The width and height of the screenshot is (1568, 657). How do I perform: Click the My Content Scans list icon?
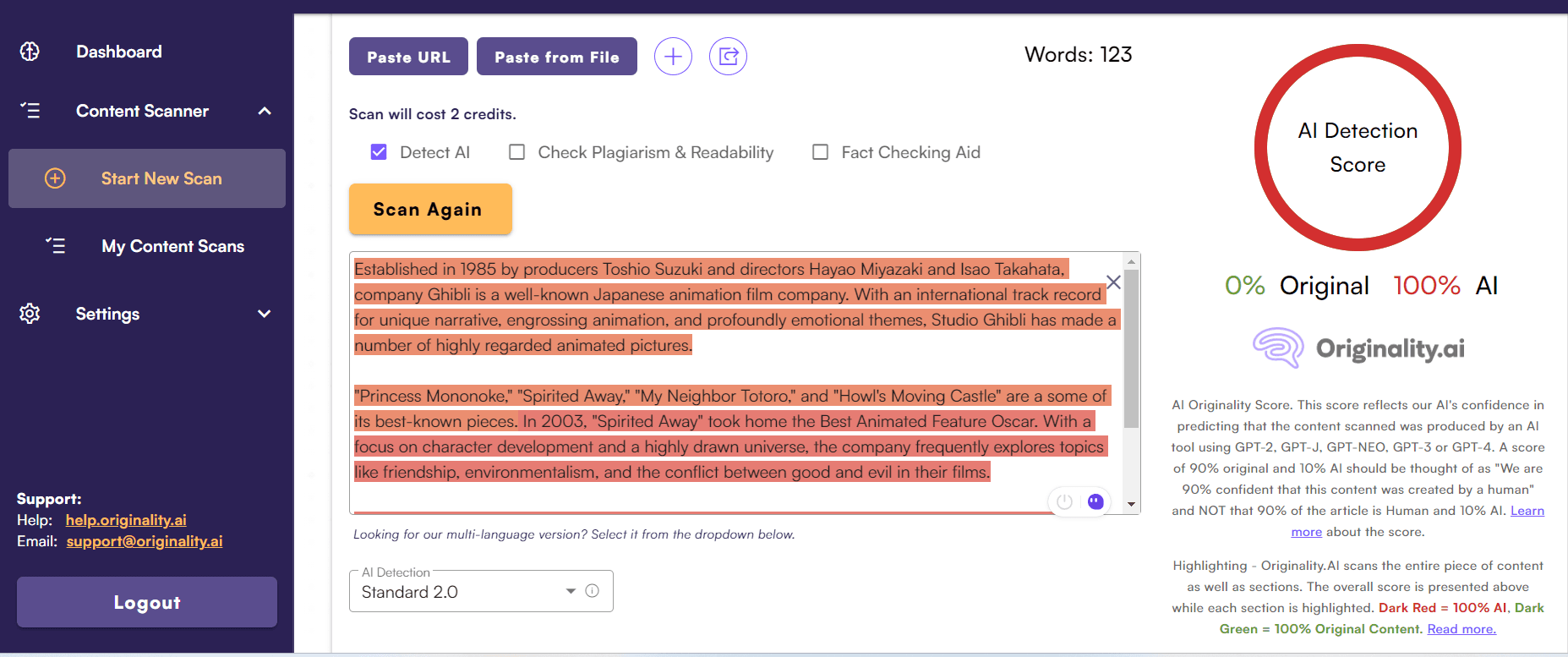[x=55, y=246]
